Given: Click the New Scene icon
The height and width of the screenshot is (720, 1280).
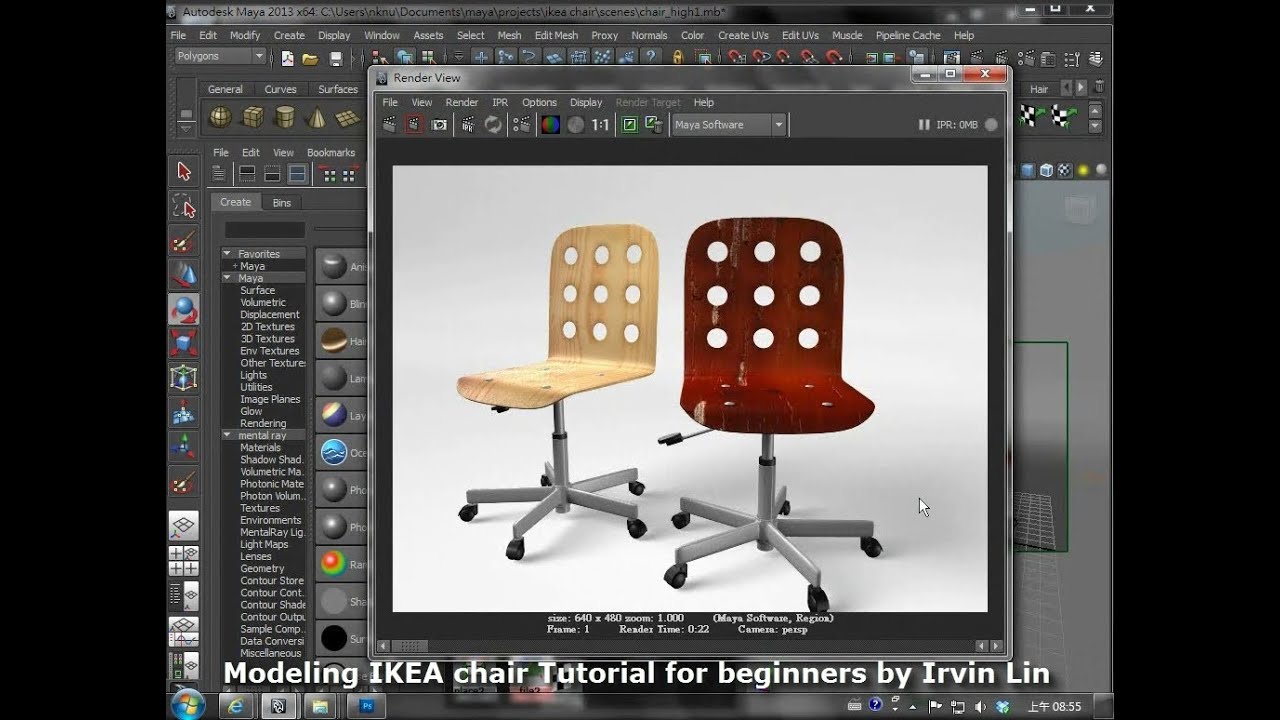Looking at the screenshot, I should click(x=287, y=58).
